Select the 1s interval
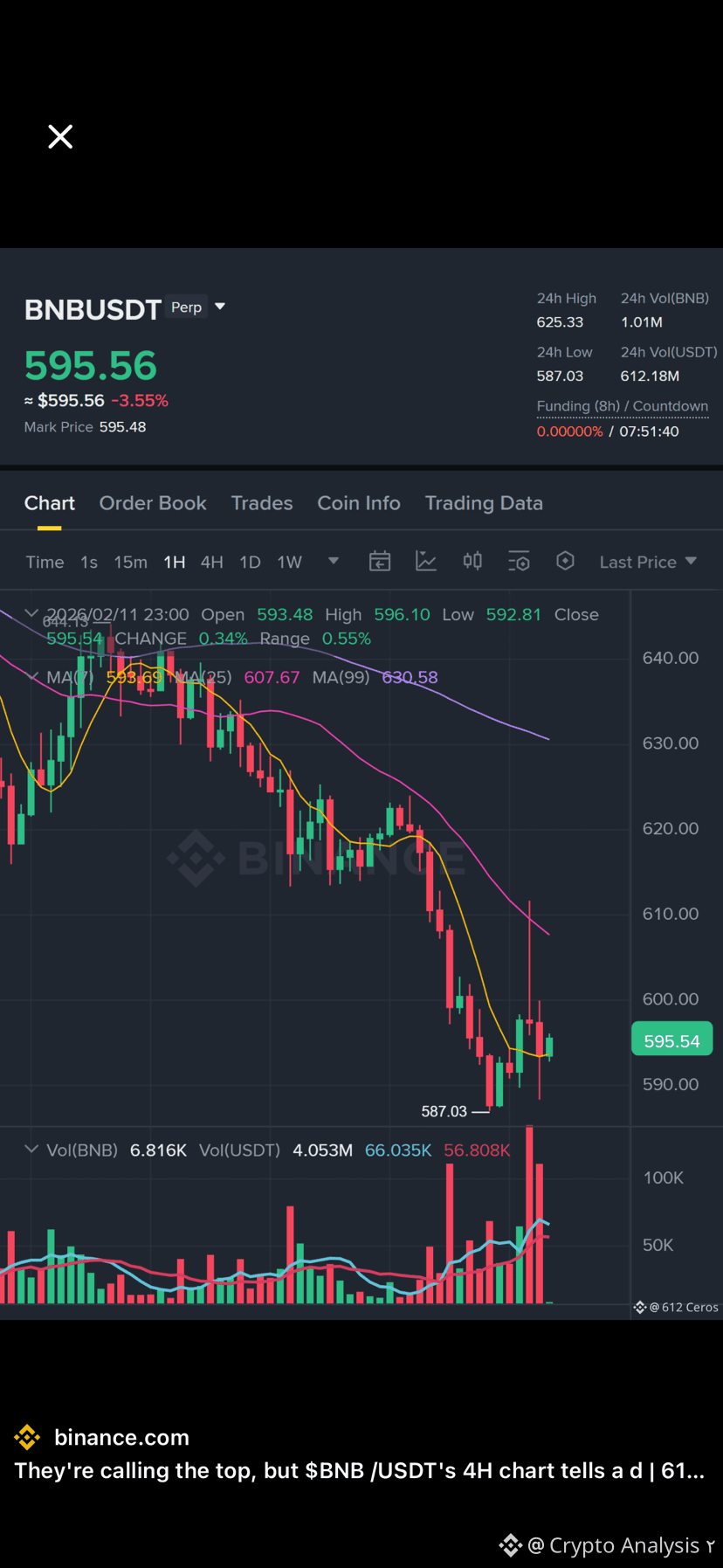The height and width of the screenshot is (1568, 723). 89,562
